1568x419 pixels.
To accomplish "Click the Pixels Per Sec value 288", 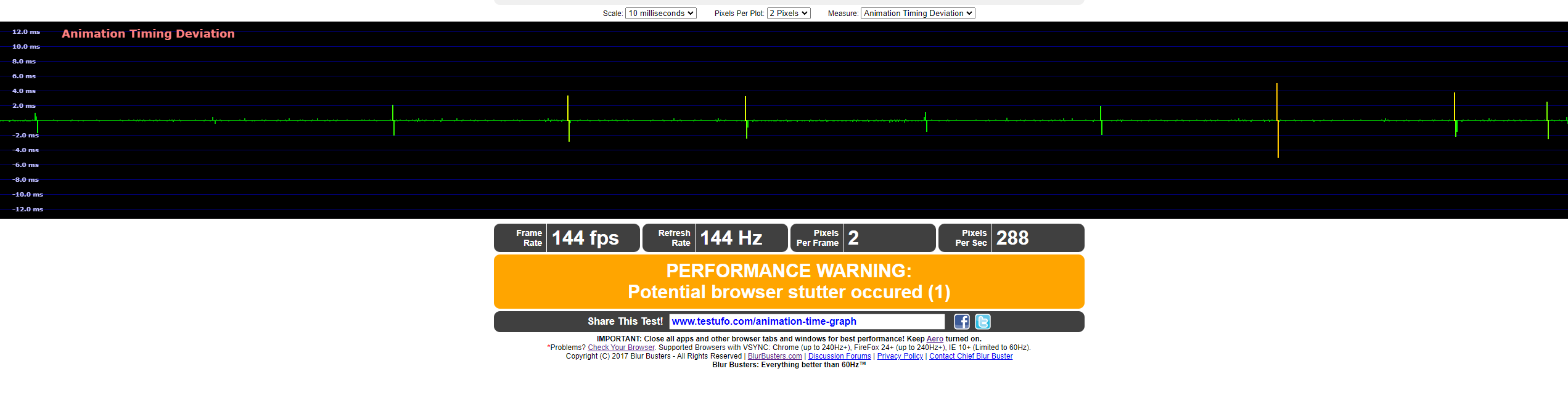I will point(1012,238).
